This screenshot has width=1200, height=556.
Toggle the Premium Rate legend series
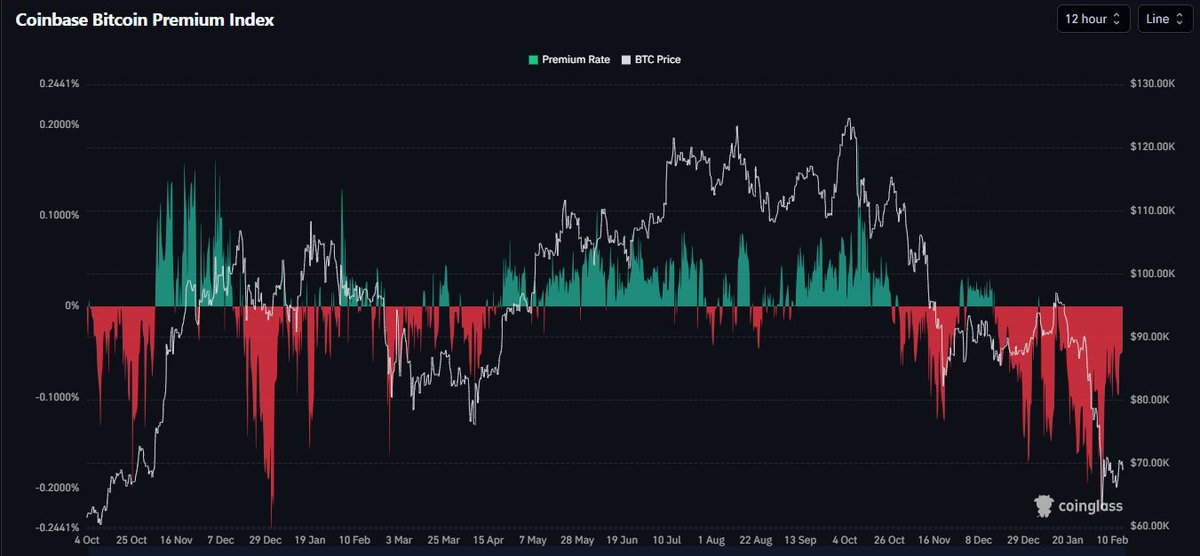coord(569,60)
